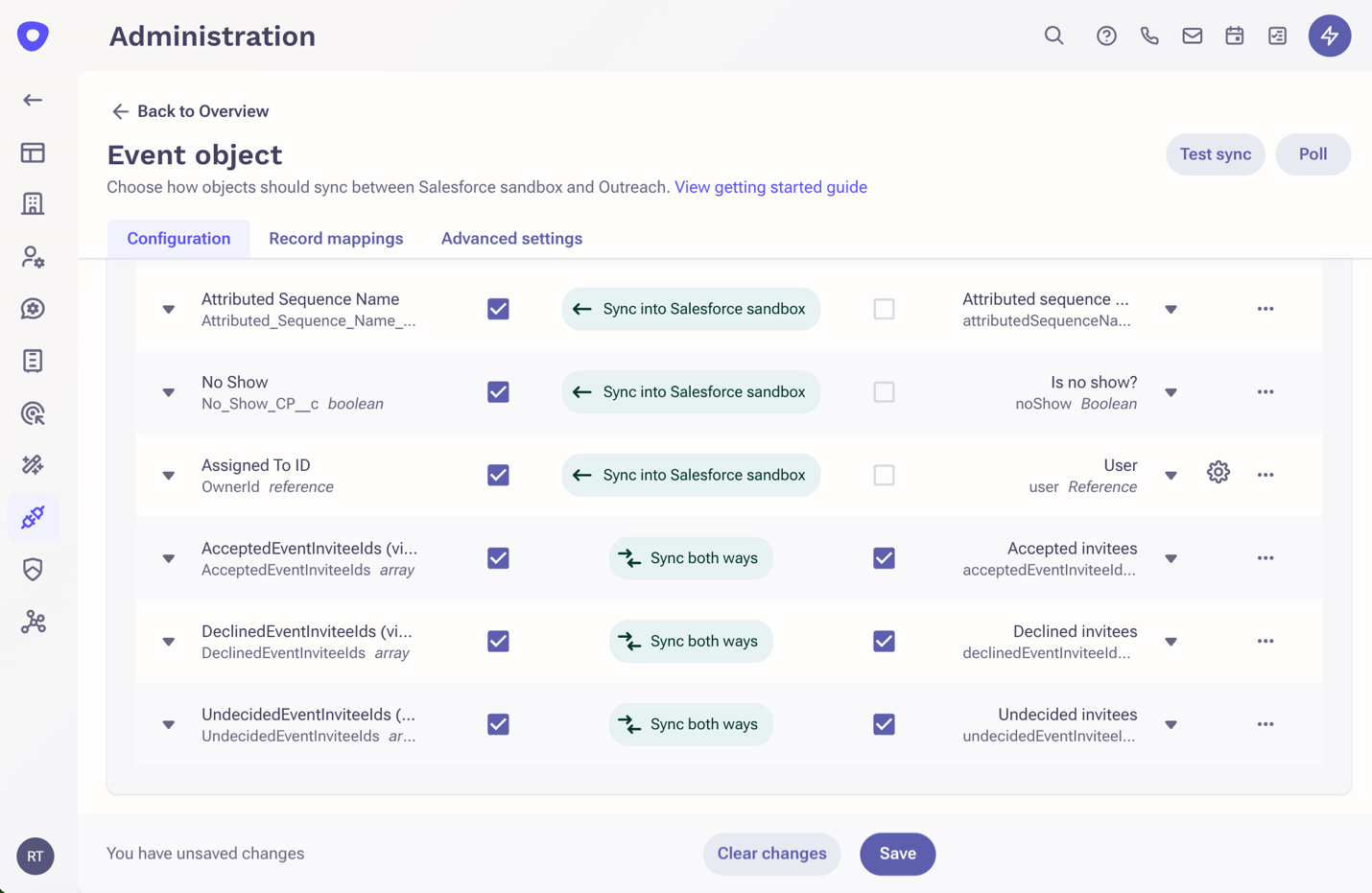Check right checkbox for User row
1372x893 pixels.
(x=884, y=475)
